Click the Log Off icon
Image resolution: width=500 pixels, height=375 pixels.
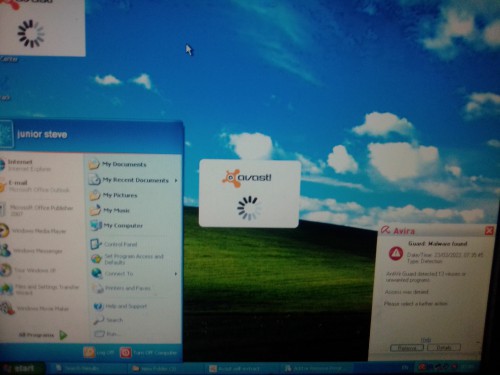pos(89,352)
